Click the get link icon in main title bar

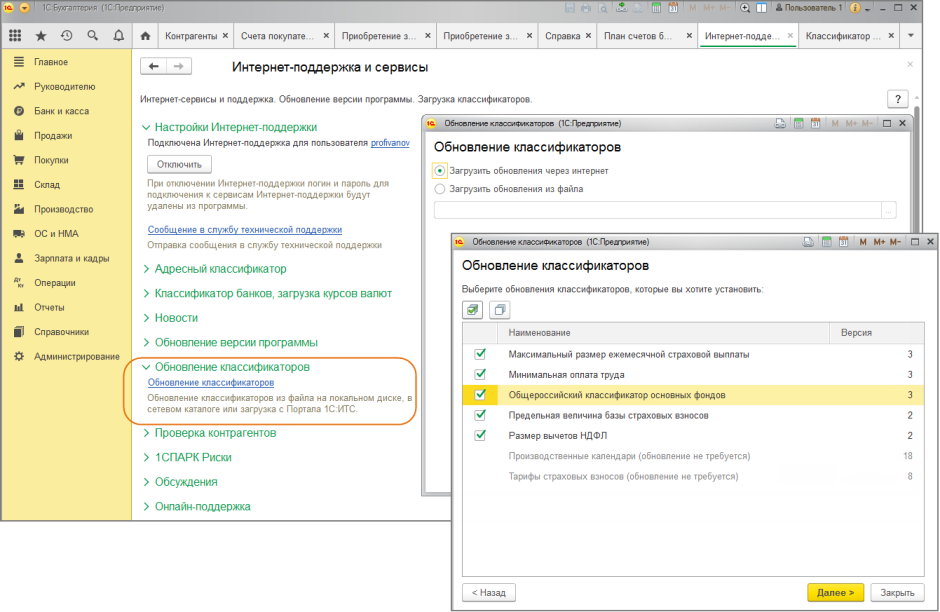[x=622, y=8]
